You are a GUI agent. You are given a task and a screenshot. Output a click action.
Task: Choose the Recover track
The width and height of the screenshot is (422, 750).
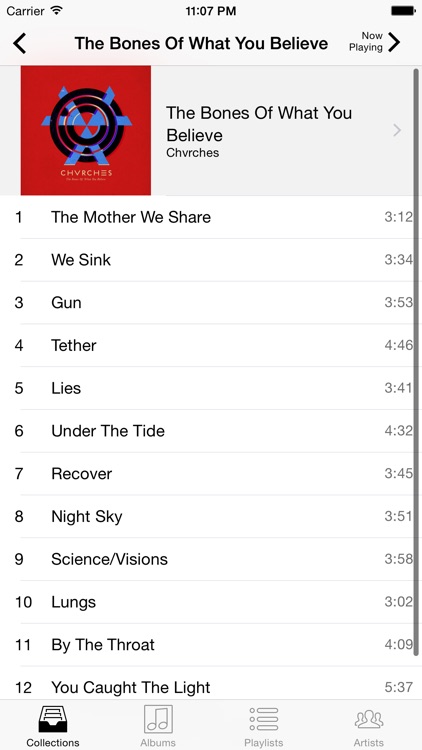point(211,474)
